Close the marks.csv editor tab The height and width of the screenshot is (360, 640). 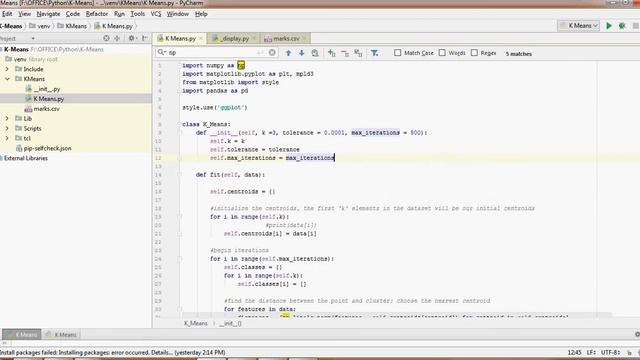(304, 38)
